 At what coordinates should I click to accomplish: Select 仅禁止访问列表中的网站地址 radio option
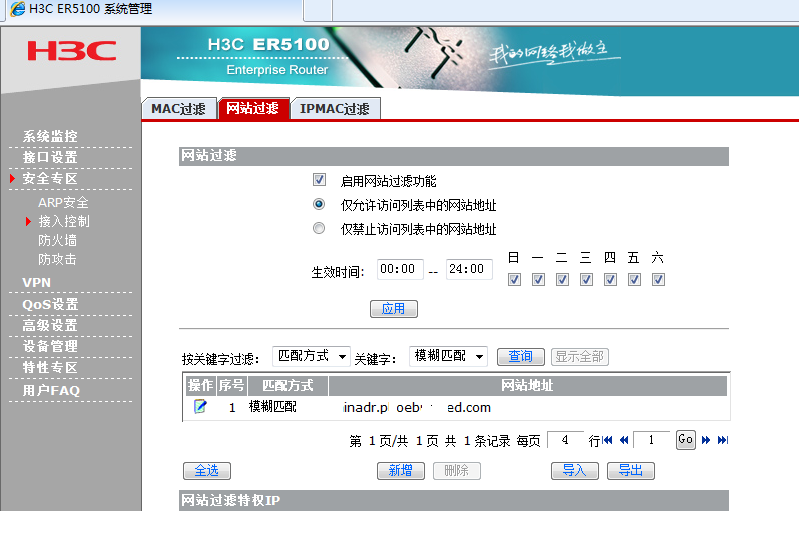[319, 228]
